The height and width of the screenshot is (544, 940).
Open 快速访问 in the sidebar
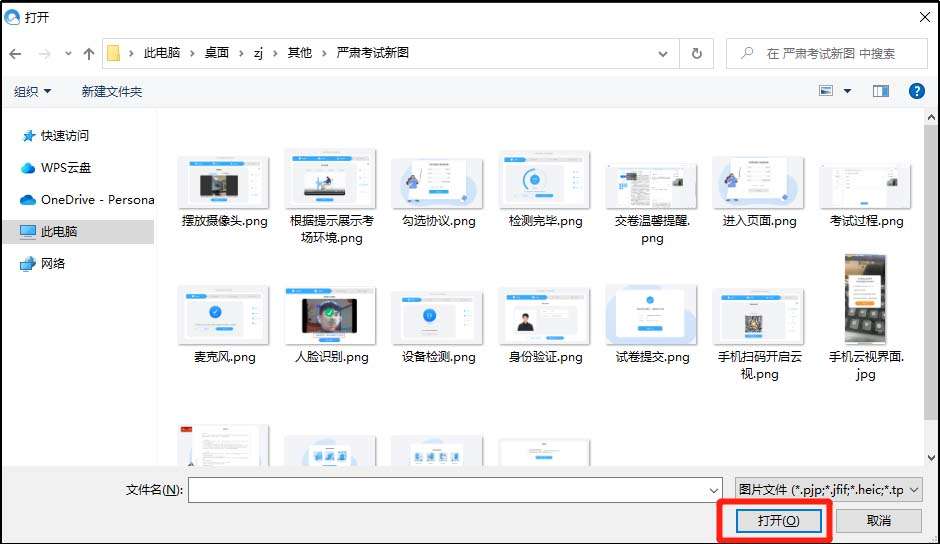click(x=65, y=136)
